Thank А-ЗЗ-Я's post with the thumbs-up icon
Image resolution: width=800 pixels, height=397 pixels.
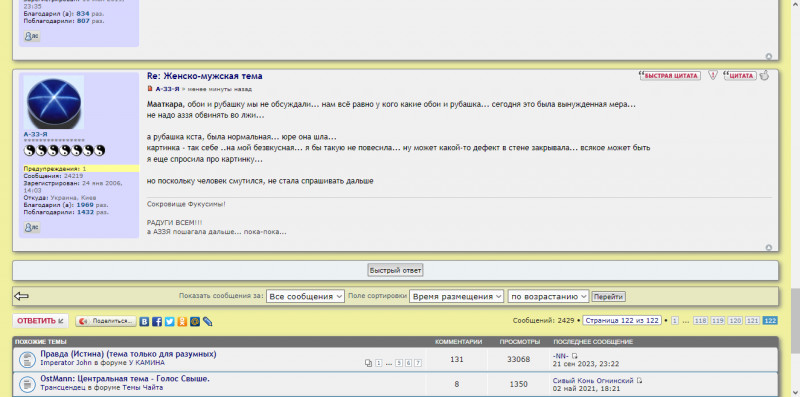(x=764, y=76)
